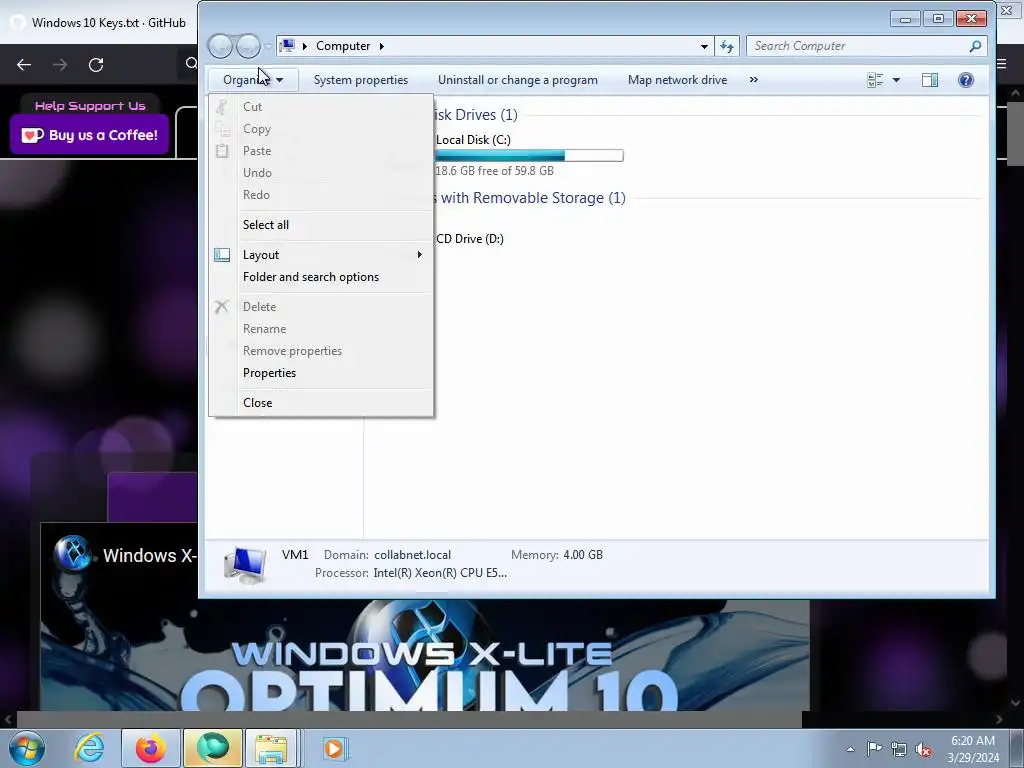Viewport: 1024px width, 768px height.
Task: Click Map network drive
Action: [677, 80]
